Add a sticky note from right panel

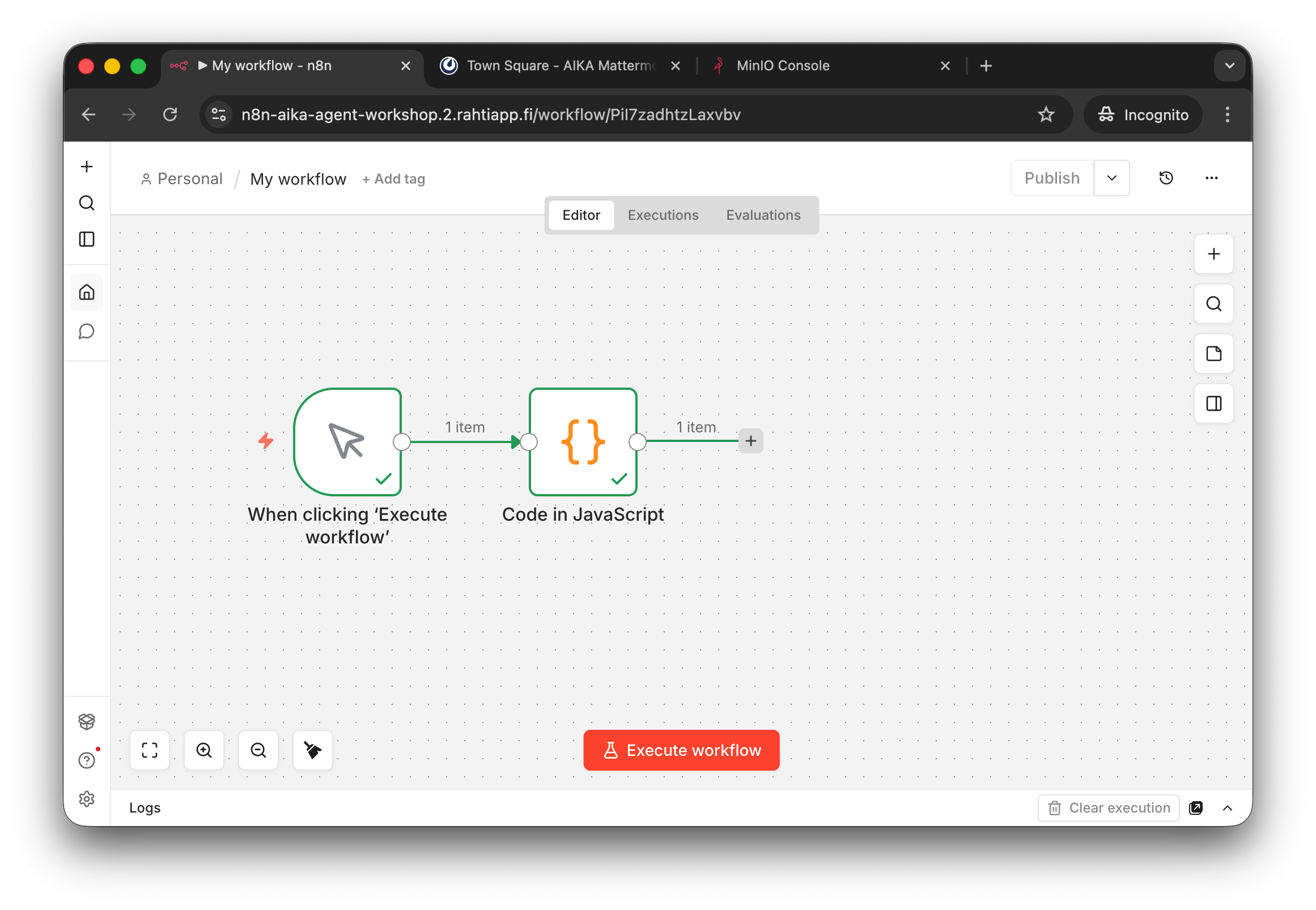point(1213,354)
